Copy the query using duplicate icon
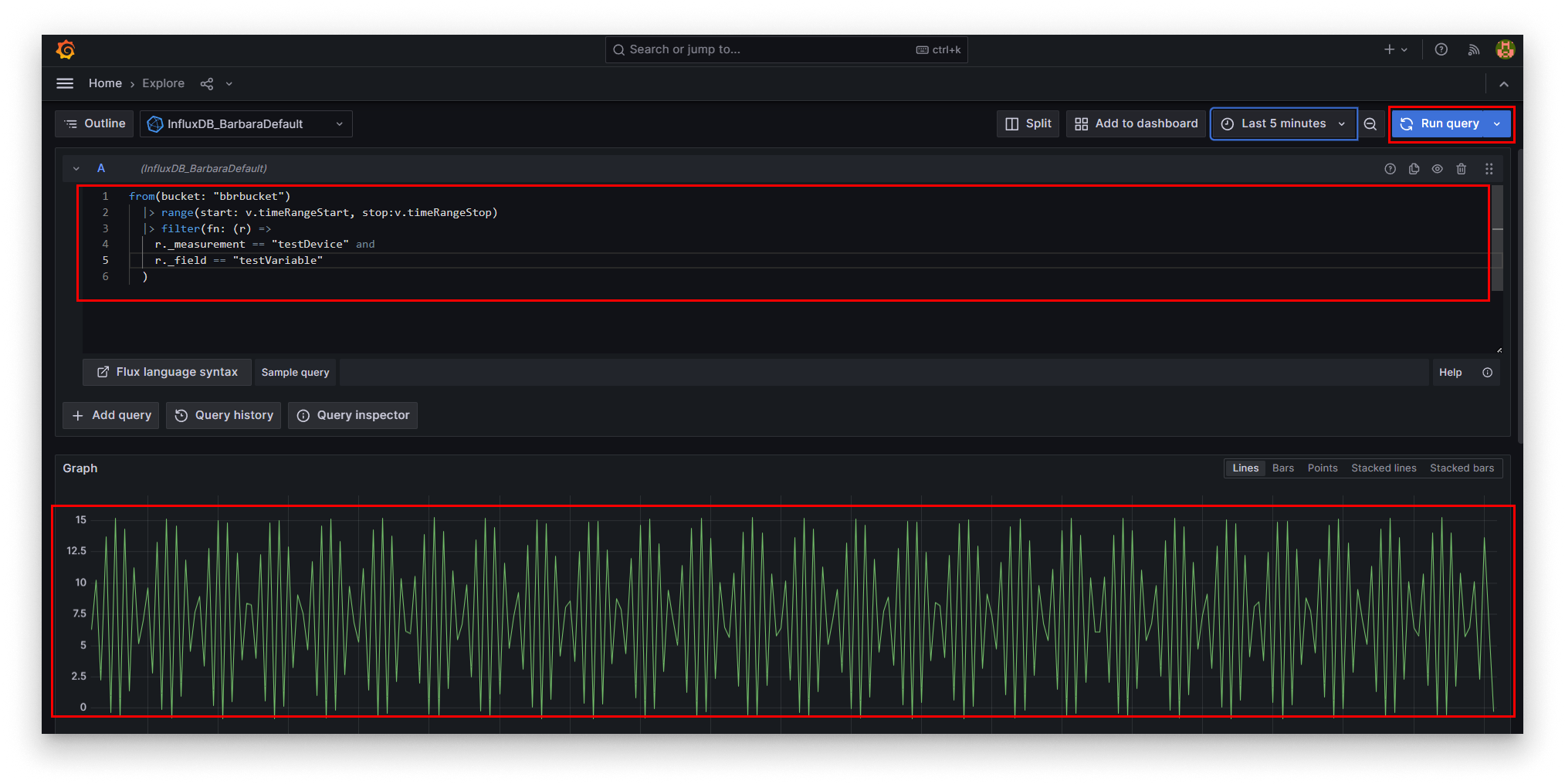 coord(1414,168)
